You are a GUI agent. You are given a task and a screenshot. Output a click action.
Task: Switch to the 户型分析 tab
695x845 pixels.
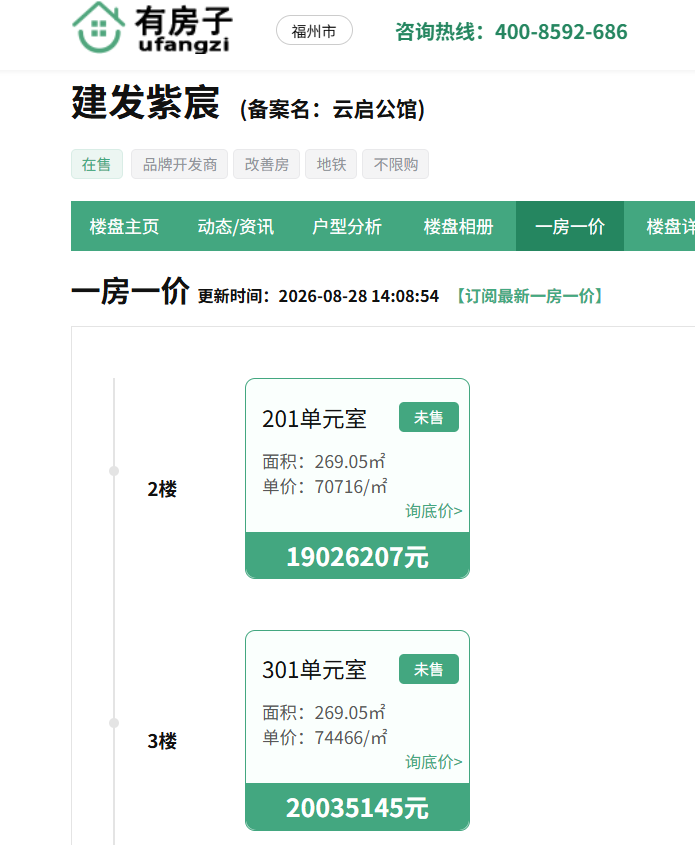[347, 226]
